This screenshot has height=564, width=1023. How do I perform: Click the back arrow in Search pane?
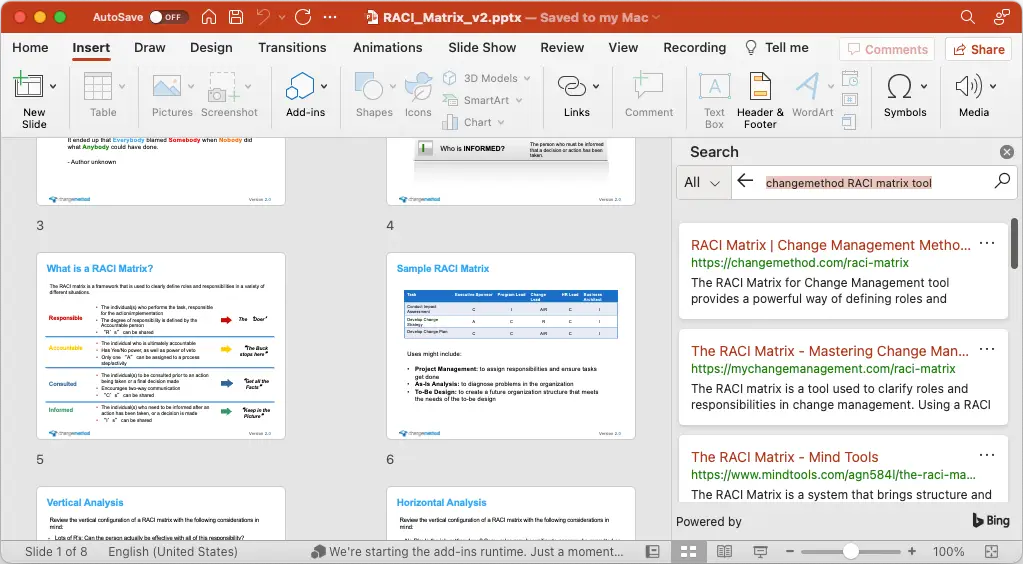745,181
